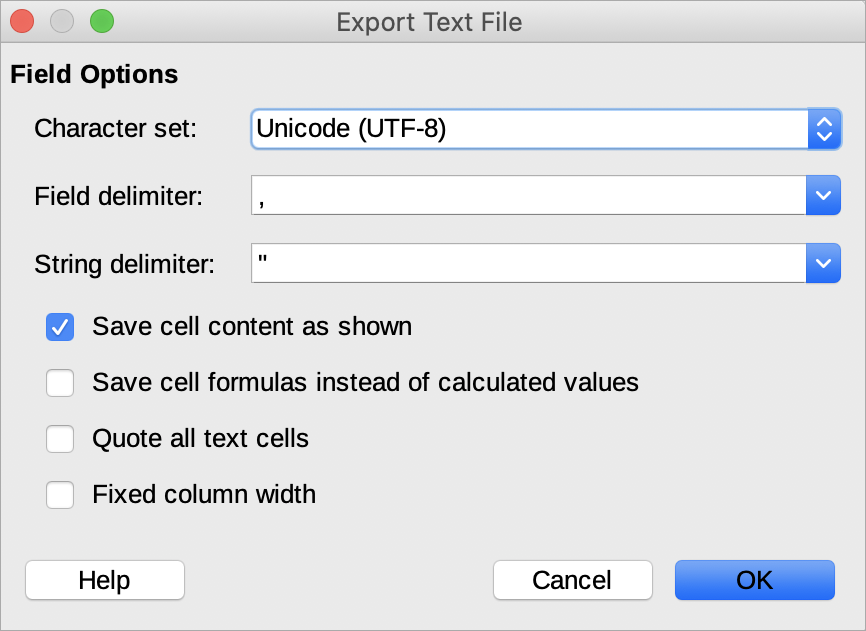Enable the Fixed column width checkbox
Image resolution: width=866 pixels, height=631 pixels.
point(60,495)
